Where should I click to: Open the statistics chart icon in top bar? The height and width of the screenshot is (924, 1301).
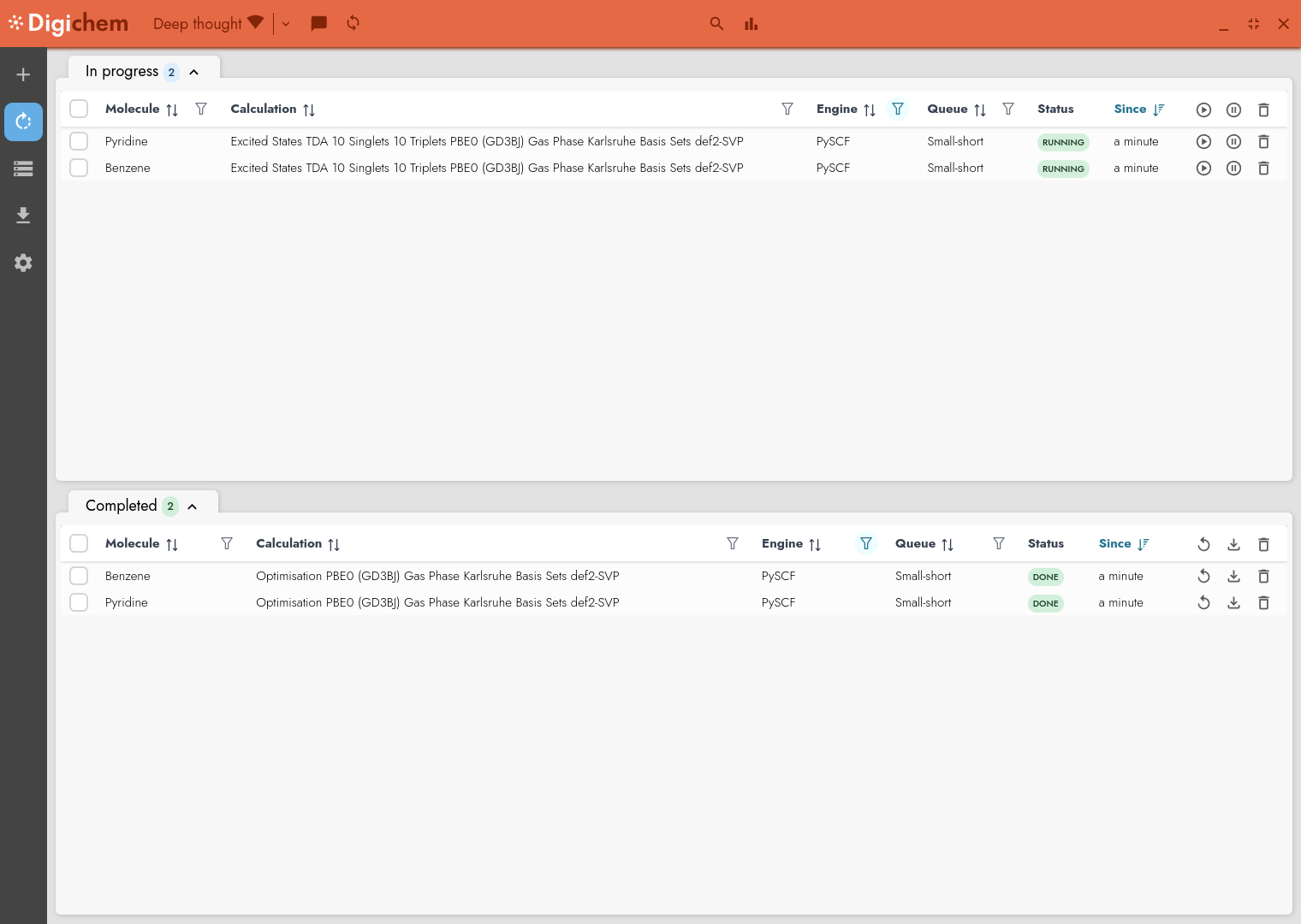(751, 24)
